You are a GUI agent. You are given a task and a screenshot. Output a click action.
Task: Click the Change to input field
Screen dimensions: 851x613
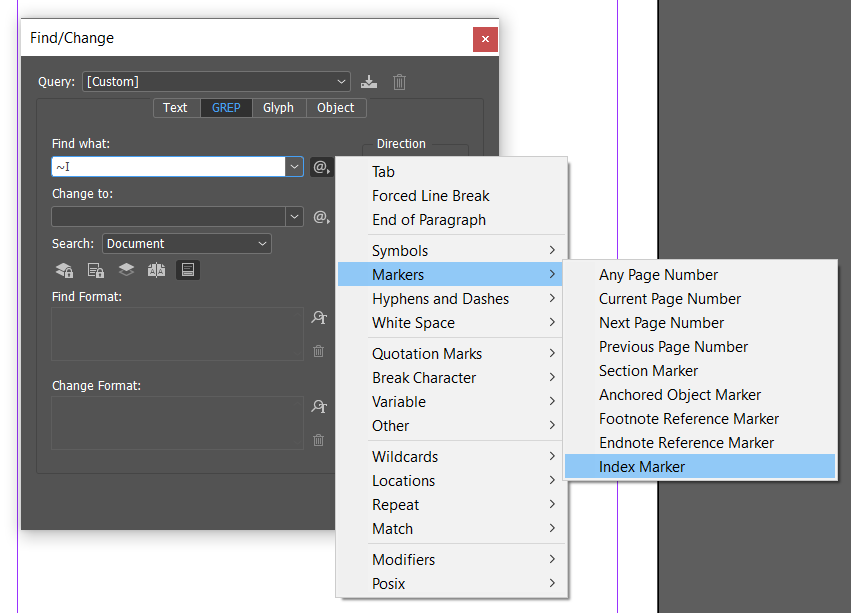169,217
